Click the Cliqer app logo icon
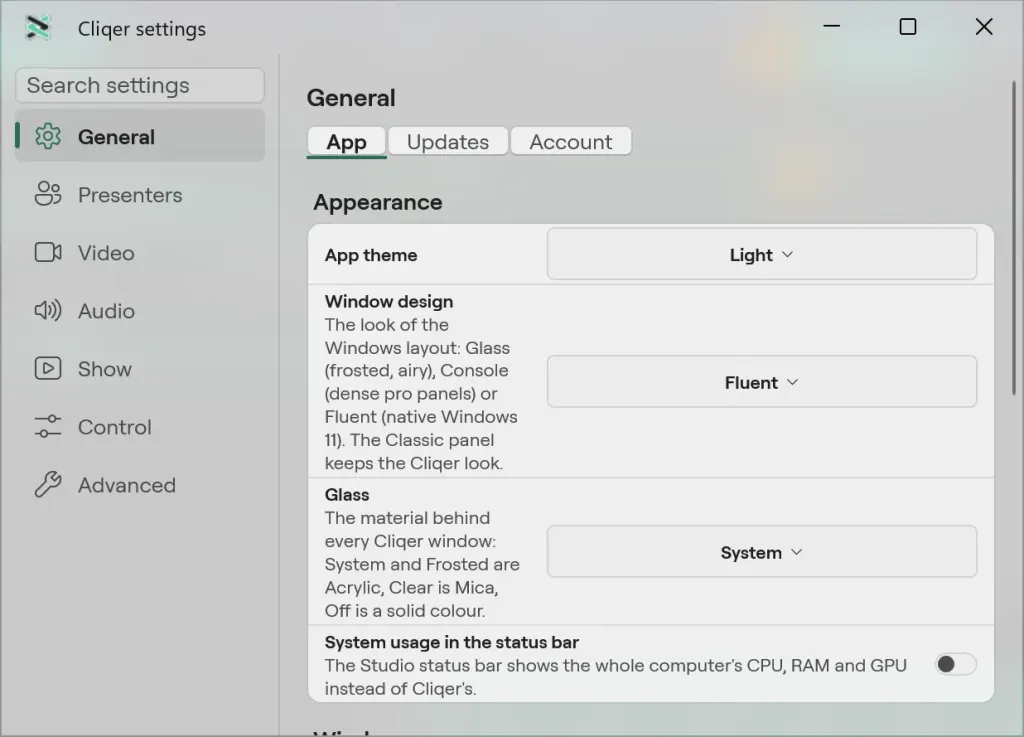The width and height of the screenshot is (1024, 737). [x=38, y=27]
